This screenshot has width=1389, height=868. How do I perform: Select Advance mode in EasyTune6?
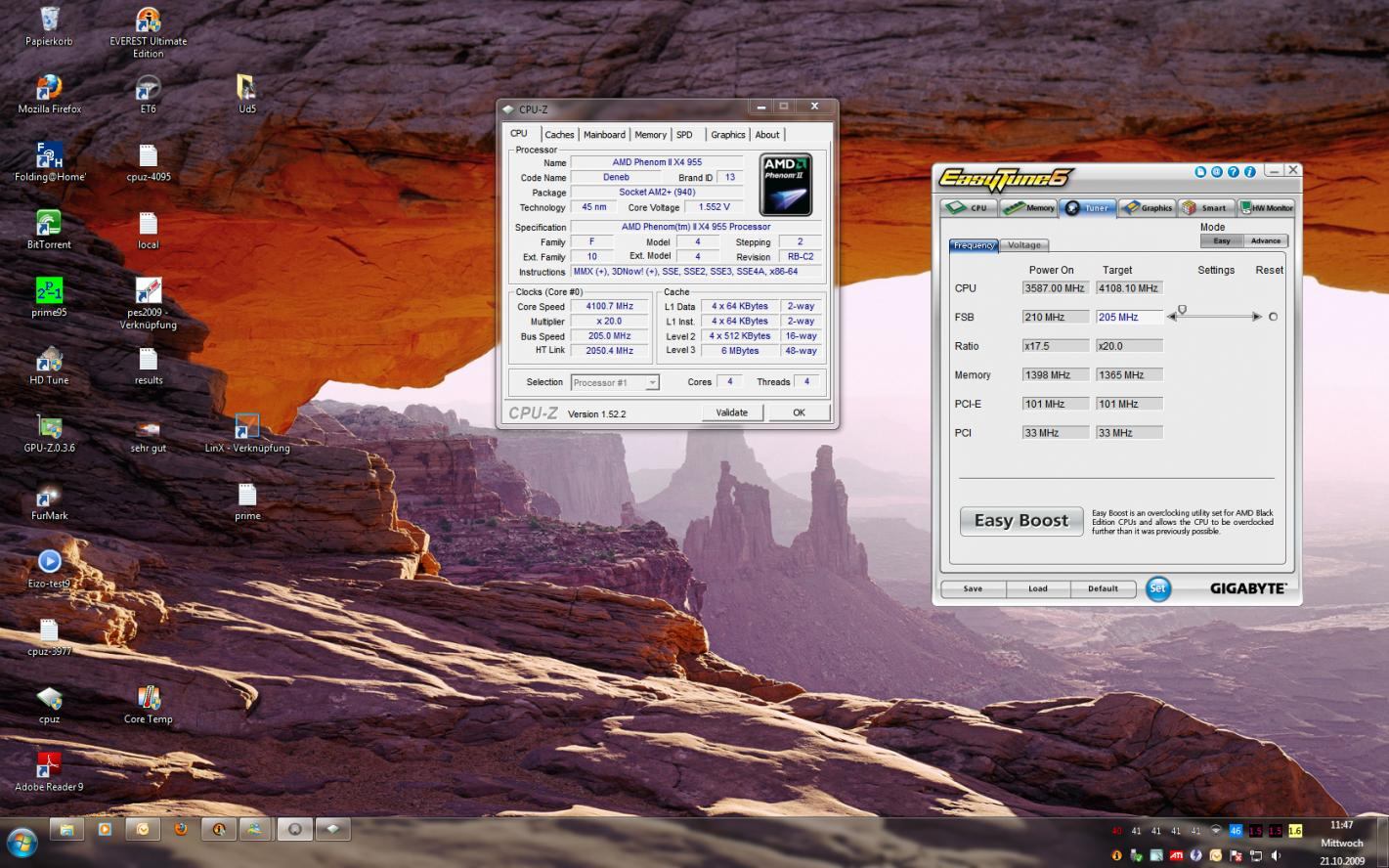pyautogui.click(x=1266, y=240)
